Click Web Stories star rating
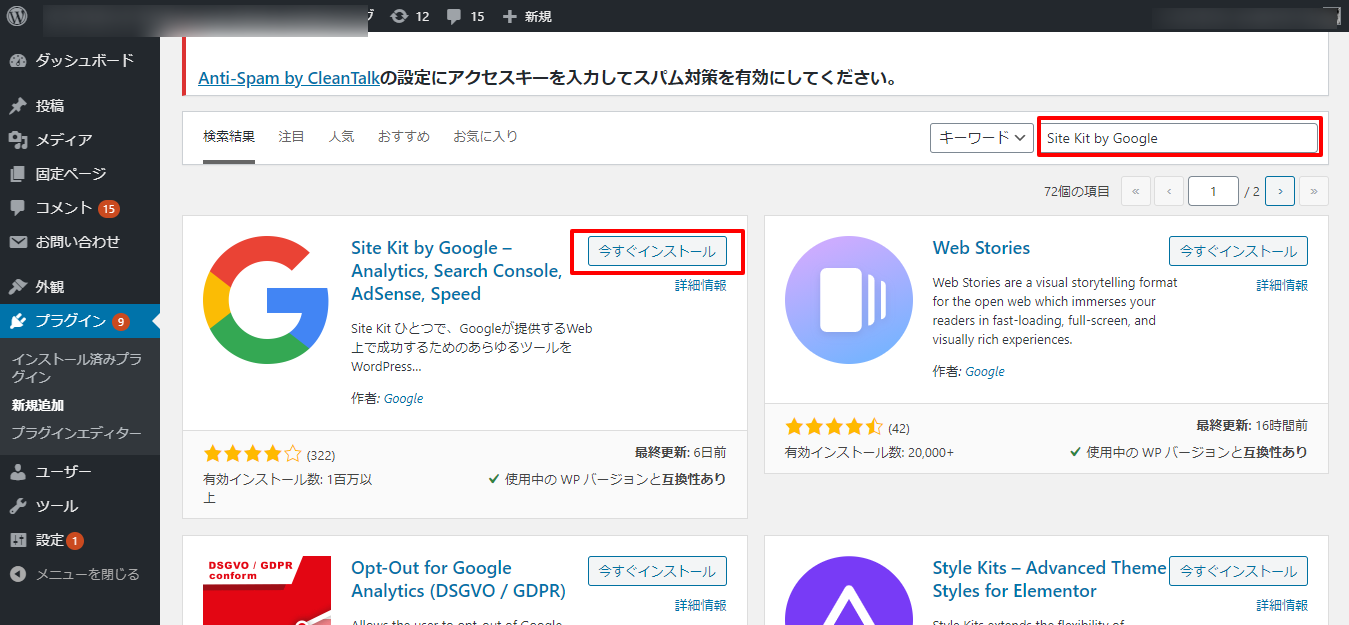This screenshot has width=1349, height=625. 834,427
